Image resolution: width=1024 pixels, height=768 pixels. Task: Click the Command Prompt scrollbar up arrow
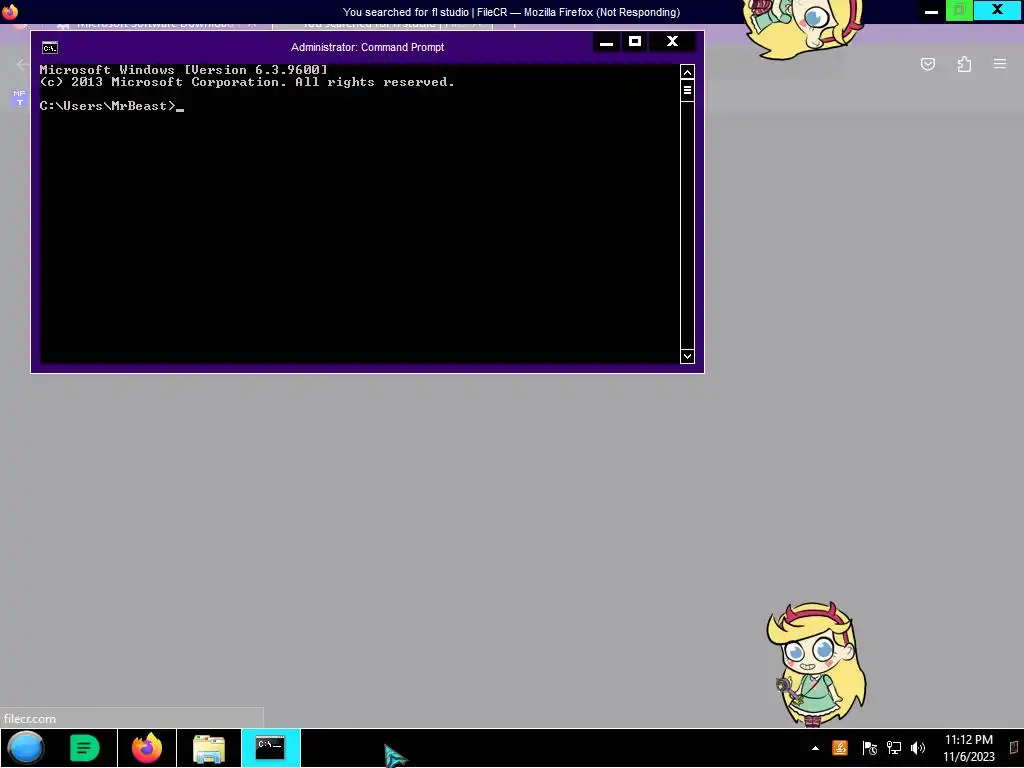pos(687,72)
